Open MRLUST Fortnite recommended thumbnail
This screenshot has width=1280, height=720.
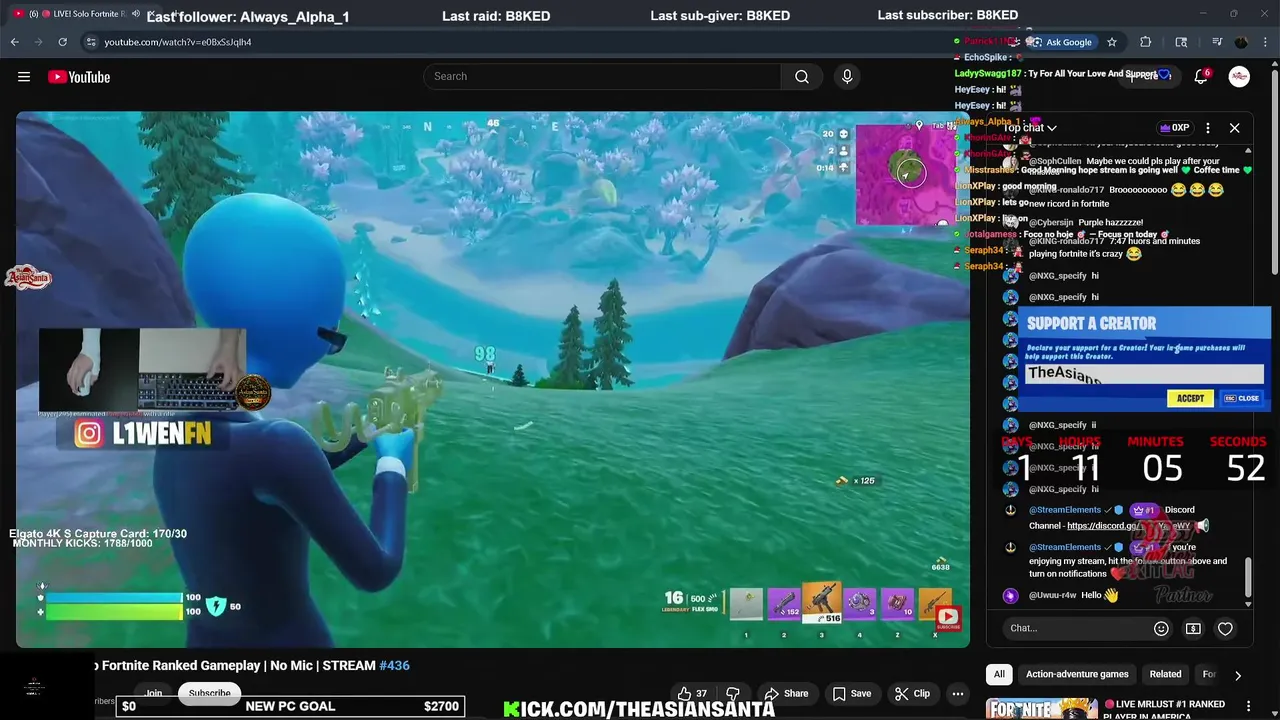(1042, 709)
